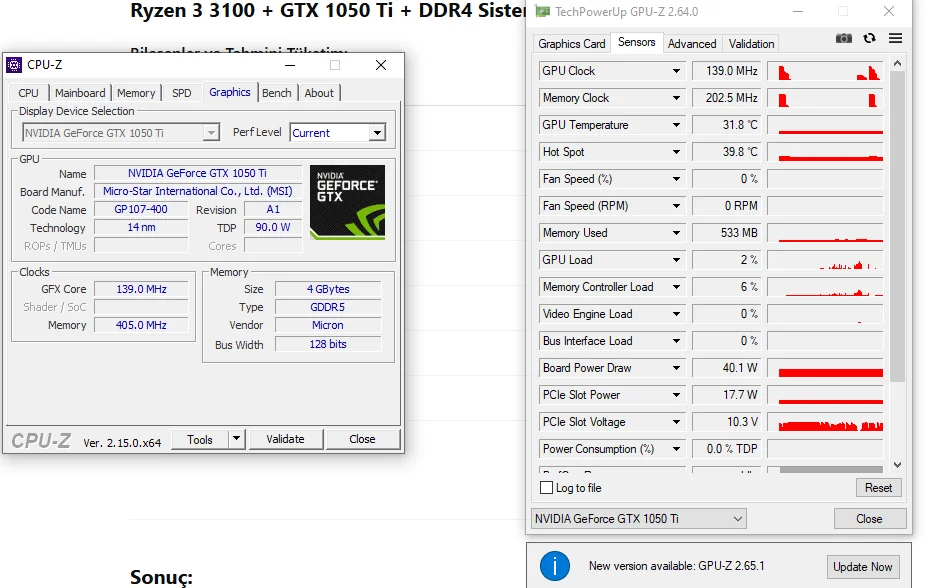
Task: Open the PCIe Slot Voltage dropdown
Action: 676,422
